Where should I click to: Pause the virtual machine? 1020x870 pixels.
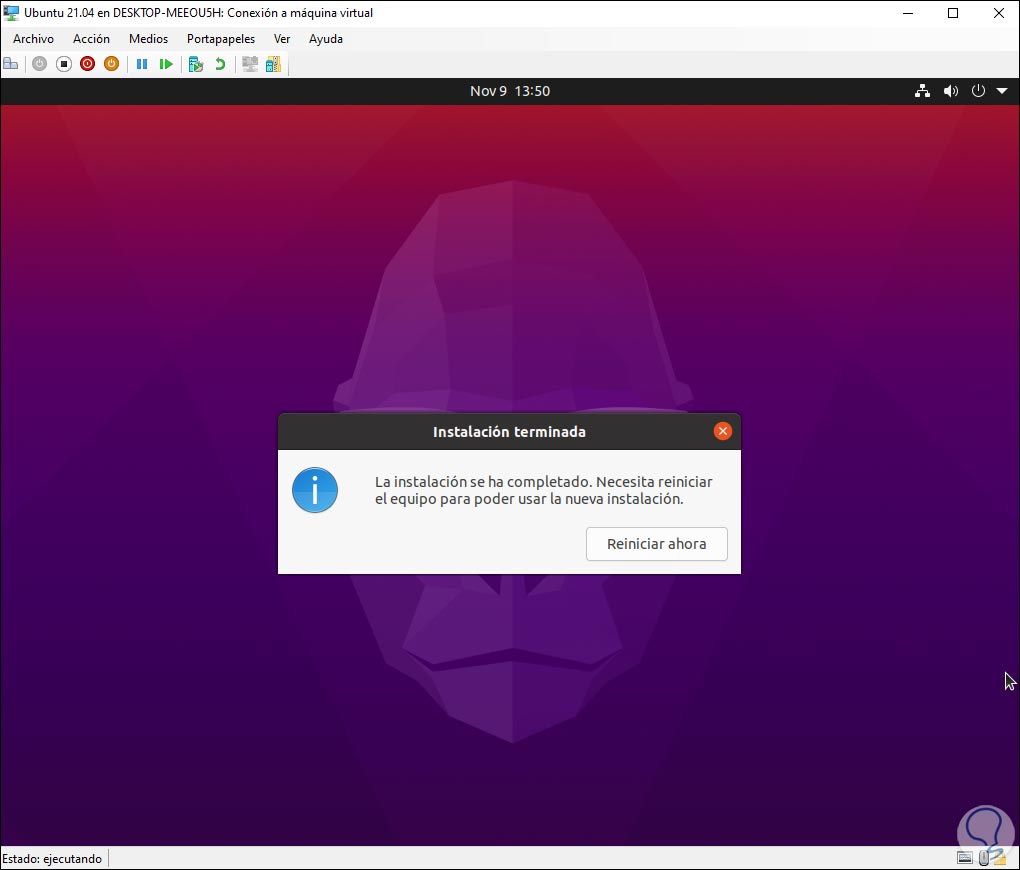[x=142, y=64]
